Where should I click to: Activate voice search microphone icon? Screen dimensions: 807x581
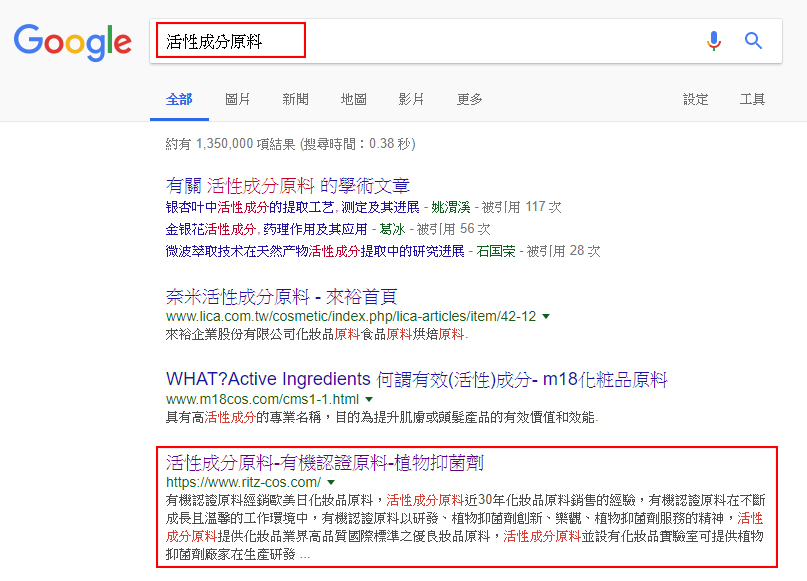tap(713, 41)
